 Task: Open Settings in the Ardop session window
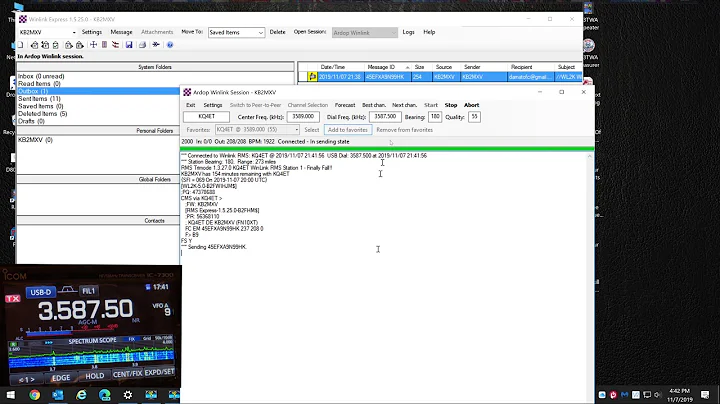point(213,105)
